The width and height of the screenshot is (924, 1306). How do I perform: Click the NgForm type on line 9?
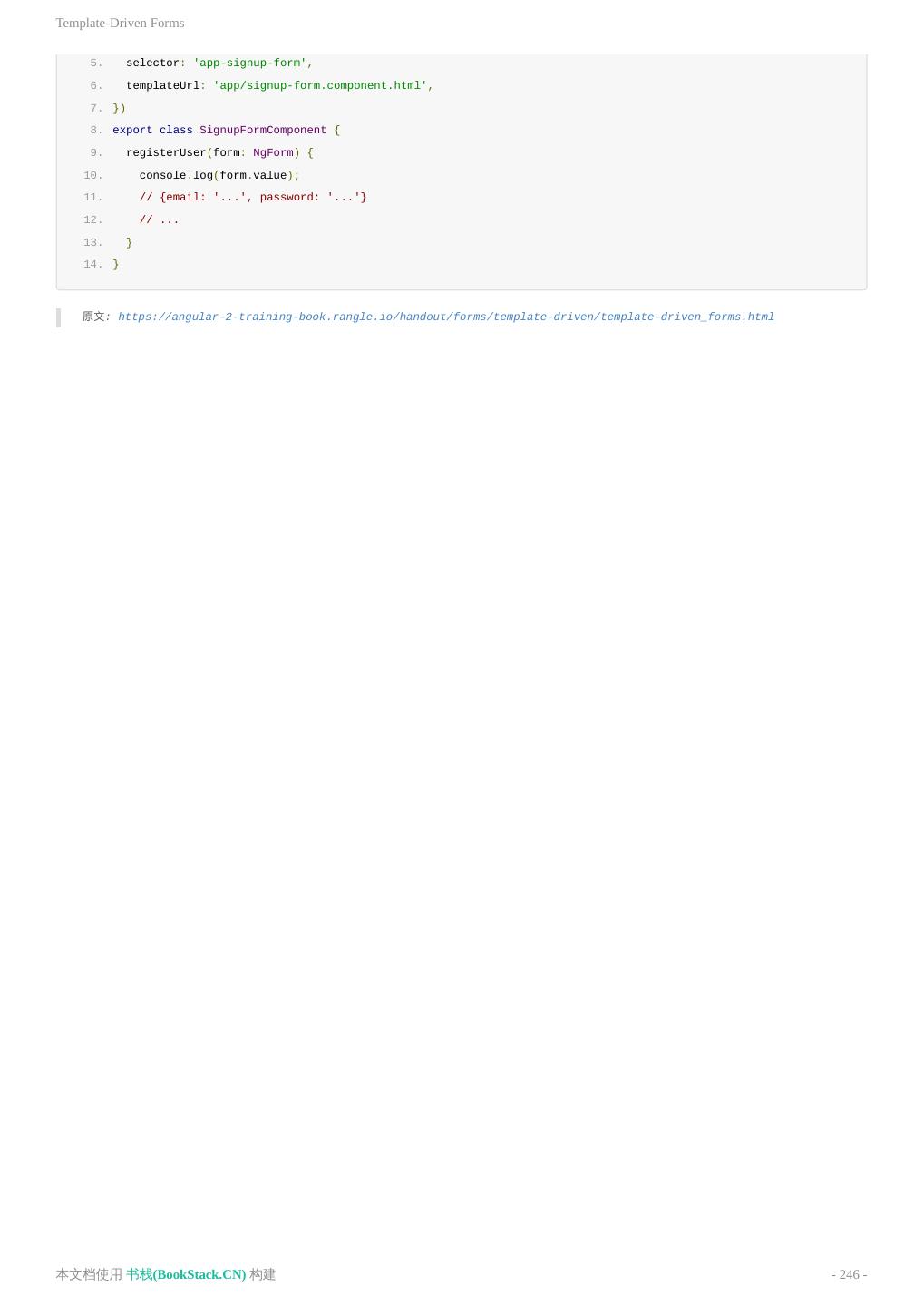273,153
